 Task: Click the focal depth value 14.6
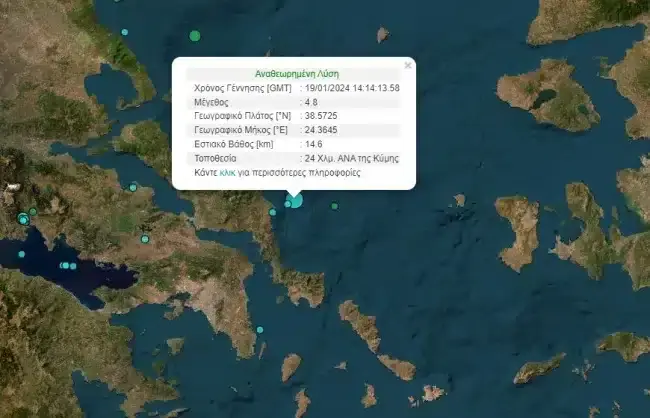pyautogui.click(x=314, y=145)
